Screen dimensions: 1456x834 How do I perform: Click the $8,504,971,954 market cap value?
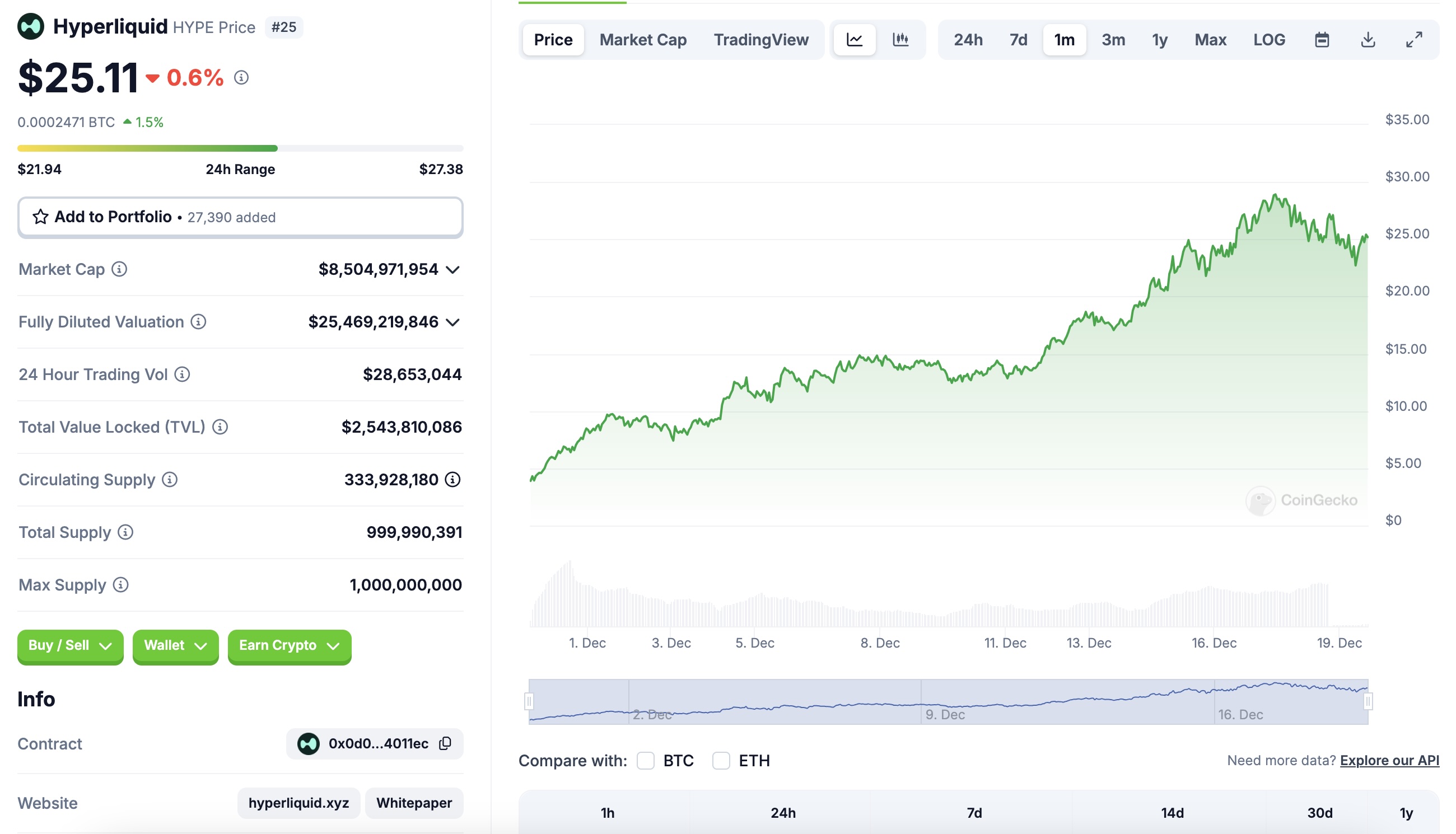click(378, 269)
